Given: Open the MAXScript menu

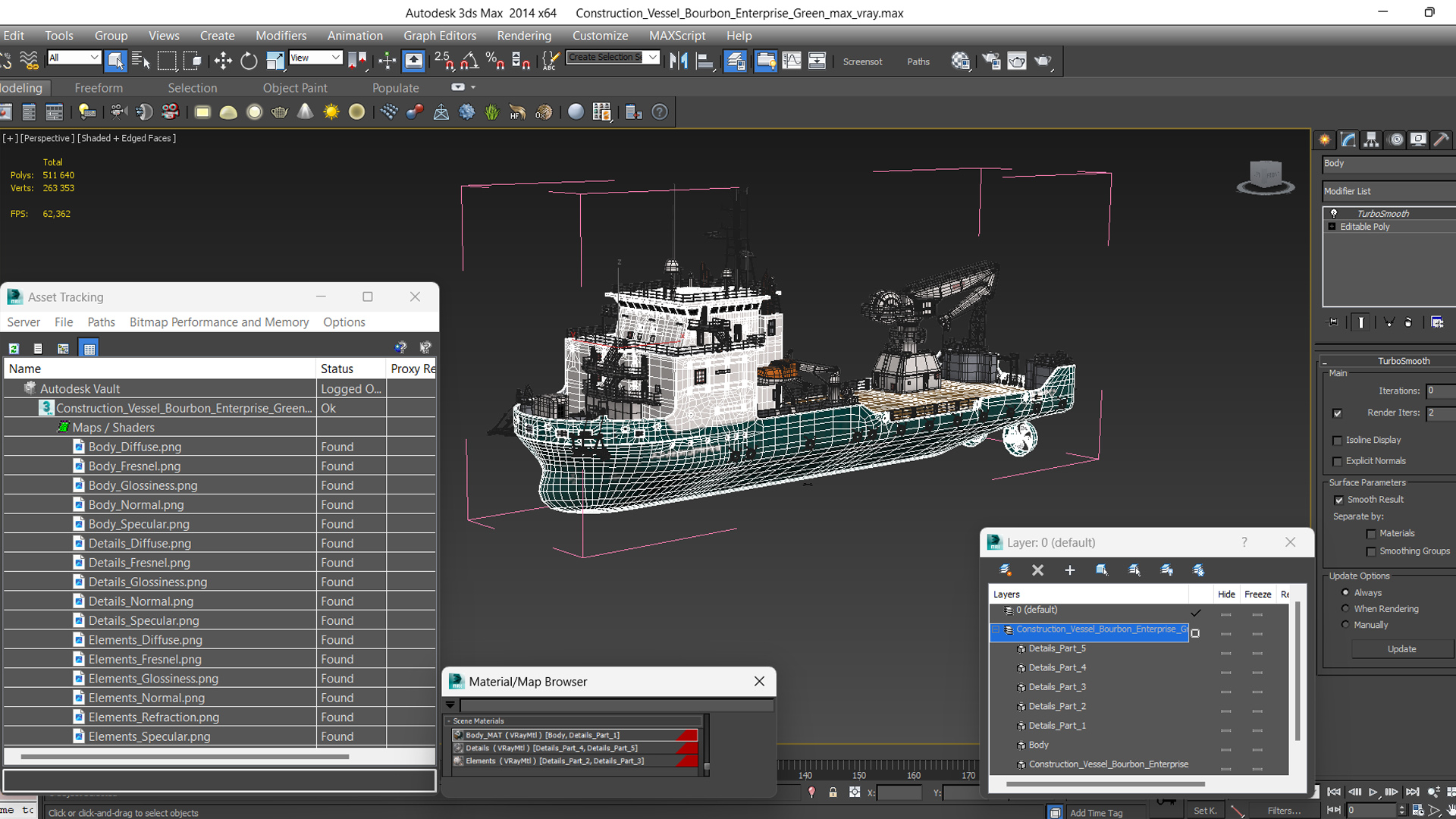Looking at the screenshot, I should click(677, 36).
